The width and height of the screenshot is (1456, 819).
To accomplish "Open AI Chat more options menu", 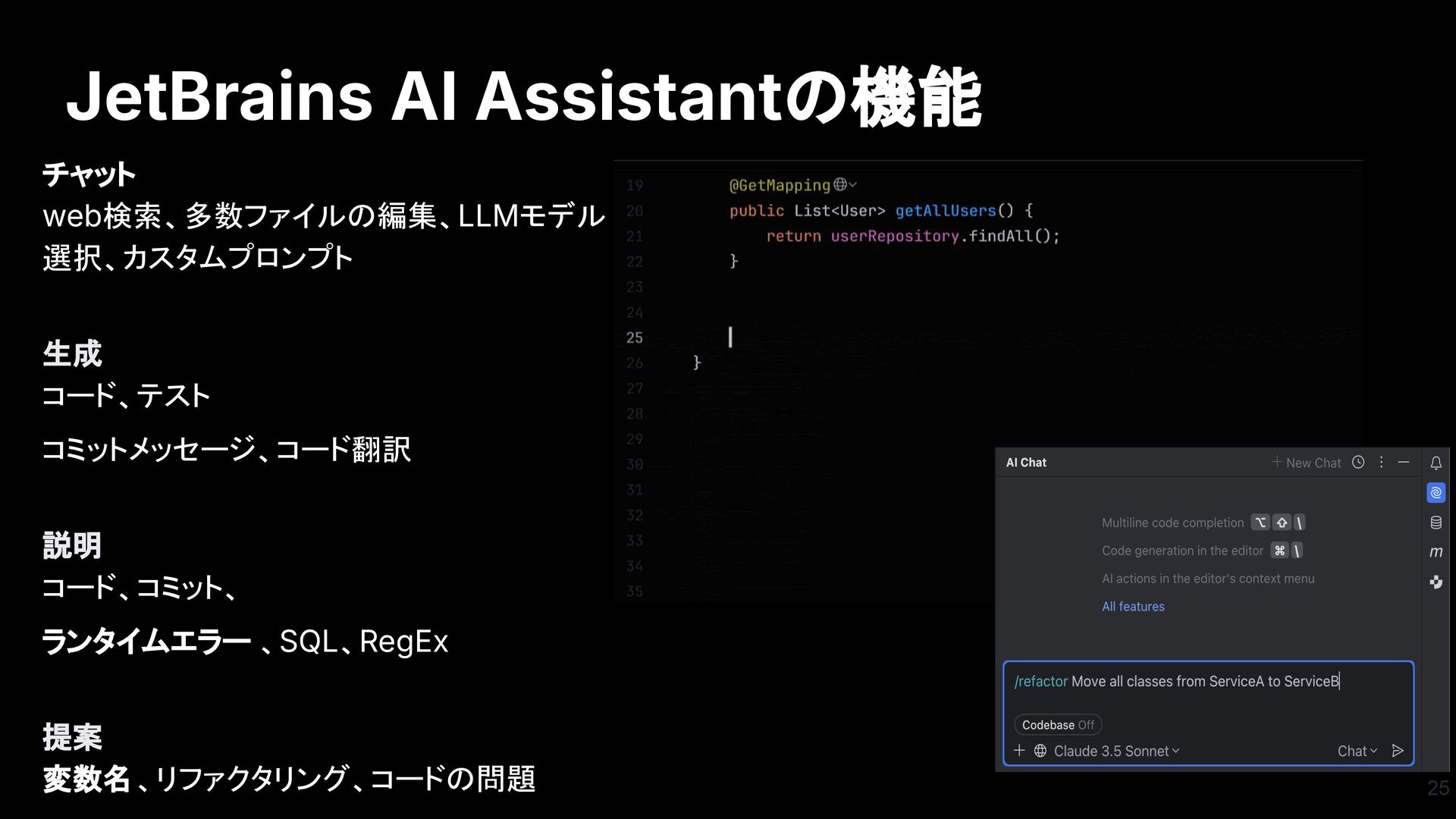I will (1381, 463).
